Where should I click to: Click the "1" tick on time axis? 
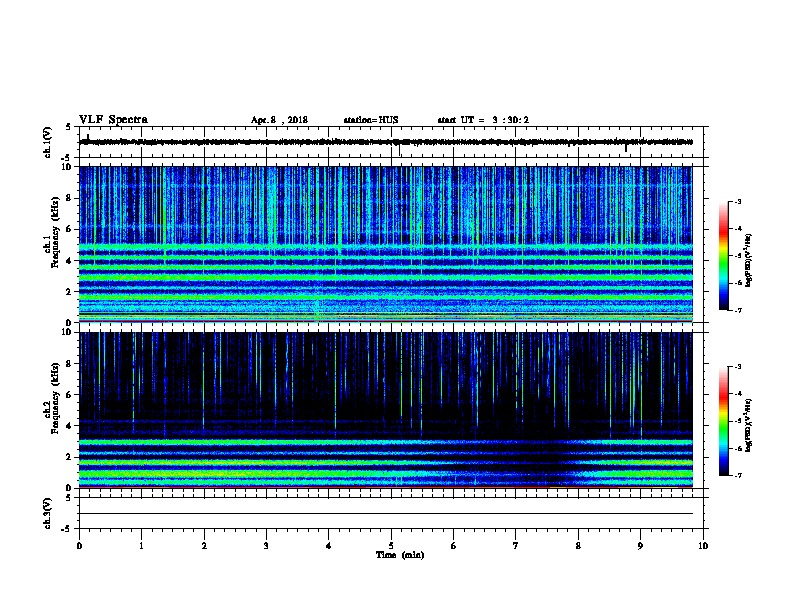pos(141,546)
